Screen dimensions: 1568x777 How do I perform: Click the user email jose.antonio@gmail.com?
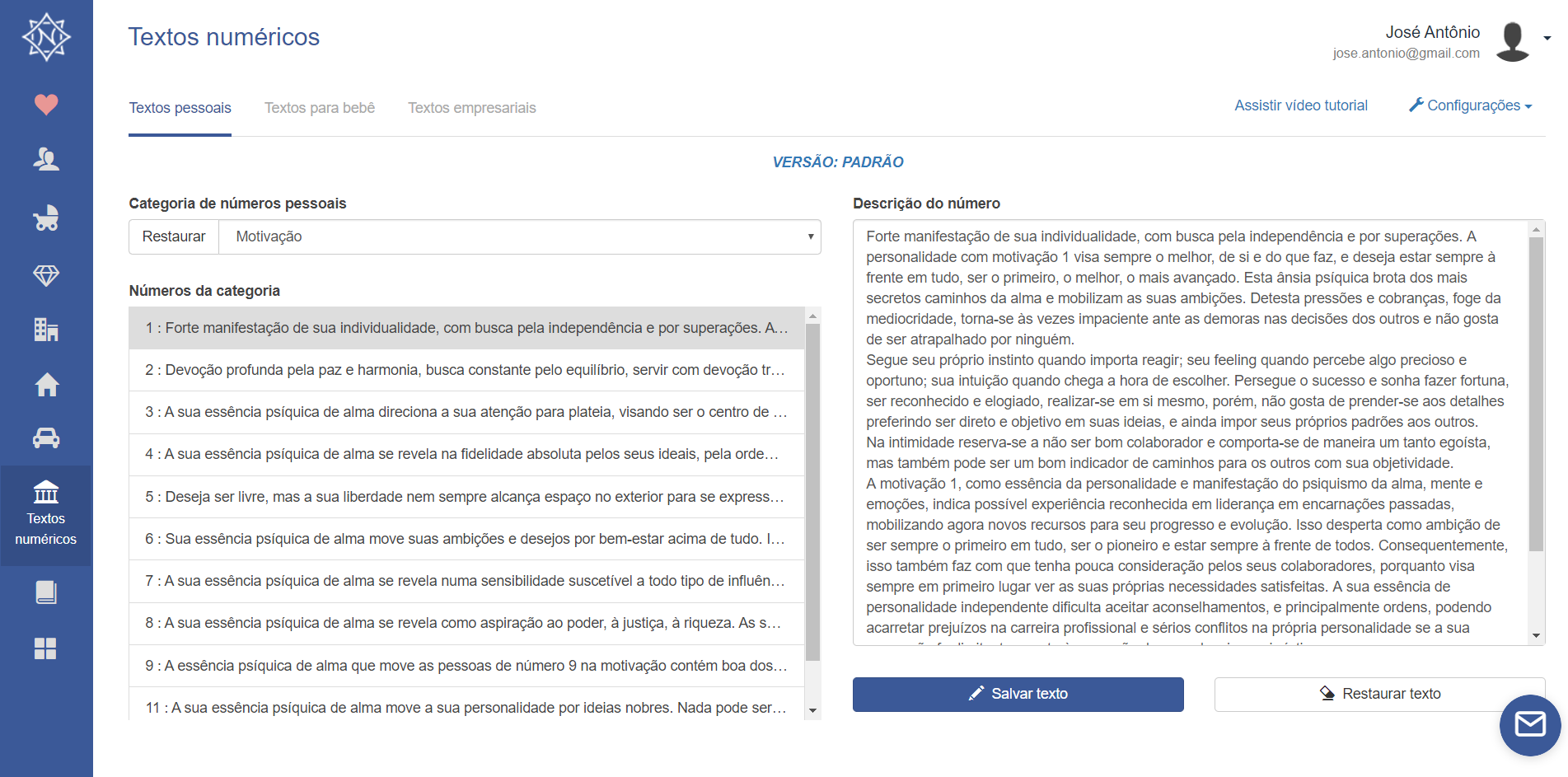point(1406,54)
